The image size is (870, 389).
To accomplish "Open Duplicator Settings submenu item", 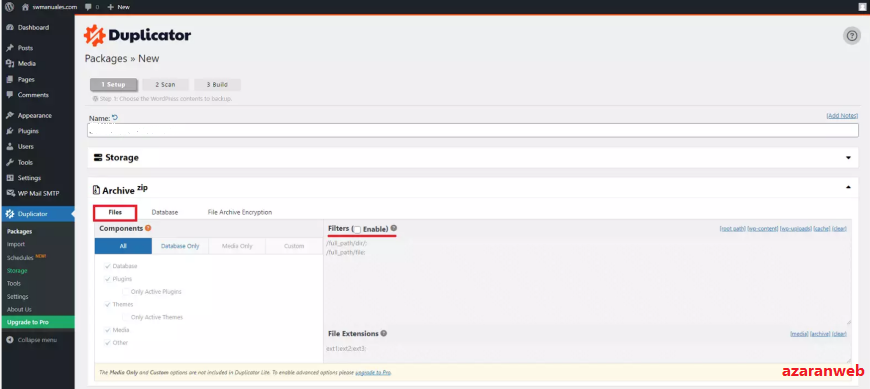I will tap(17, 297).
